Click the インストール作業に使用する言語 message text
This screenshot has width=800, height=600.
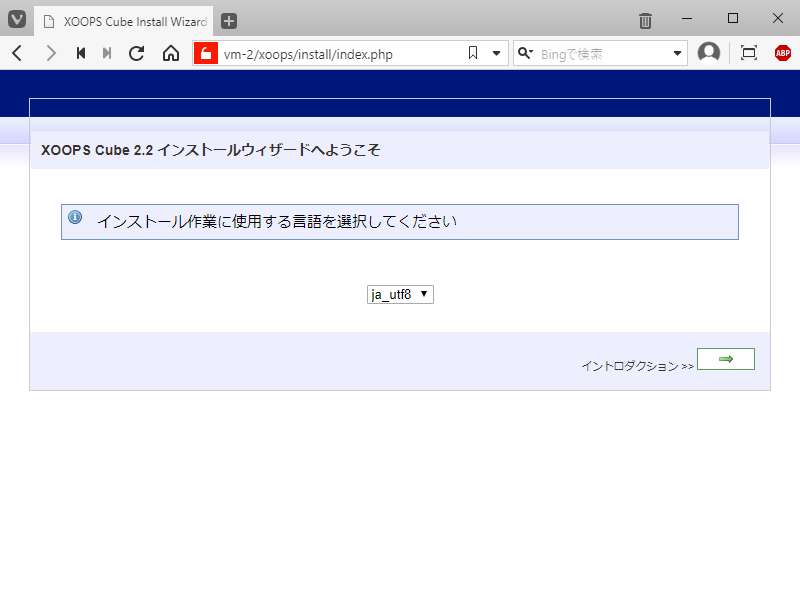[x=277, y=221]
